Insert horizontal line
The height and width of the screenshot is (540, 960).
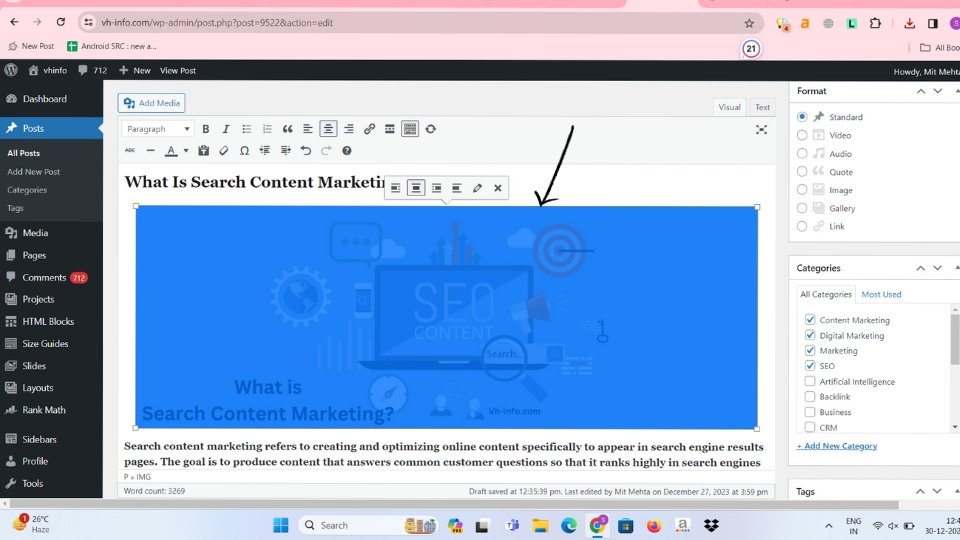pos(151,151)
